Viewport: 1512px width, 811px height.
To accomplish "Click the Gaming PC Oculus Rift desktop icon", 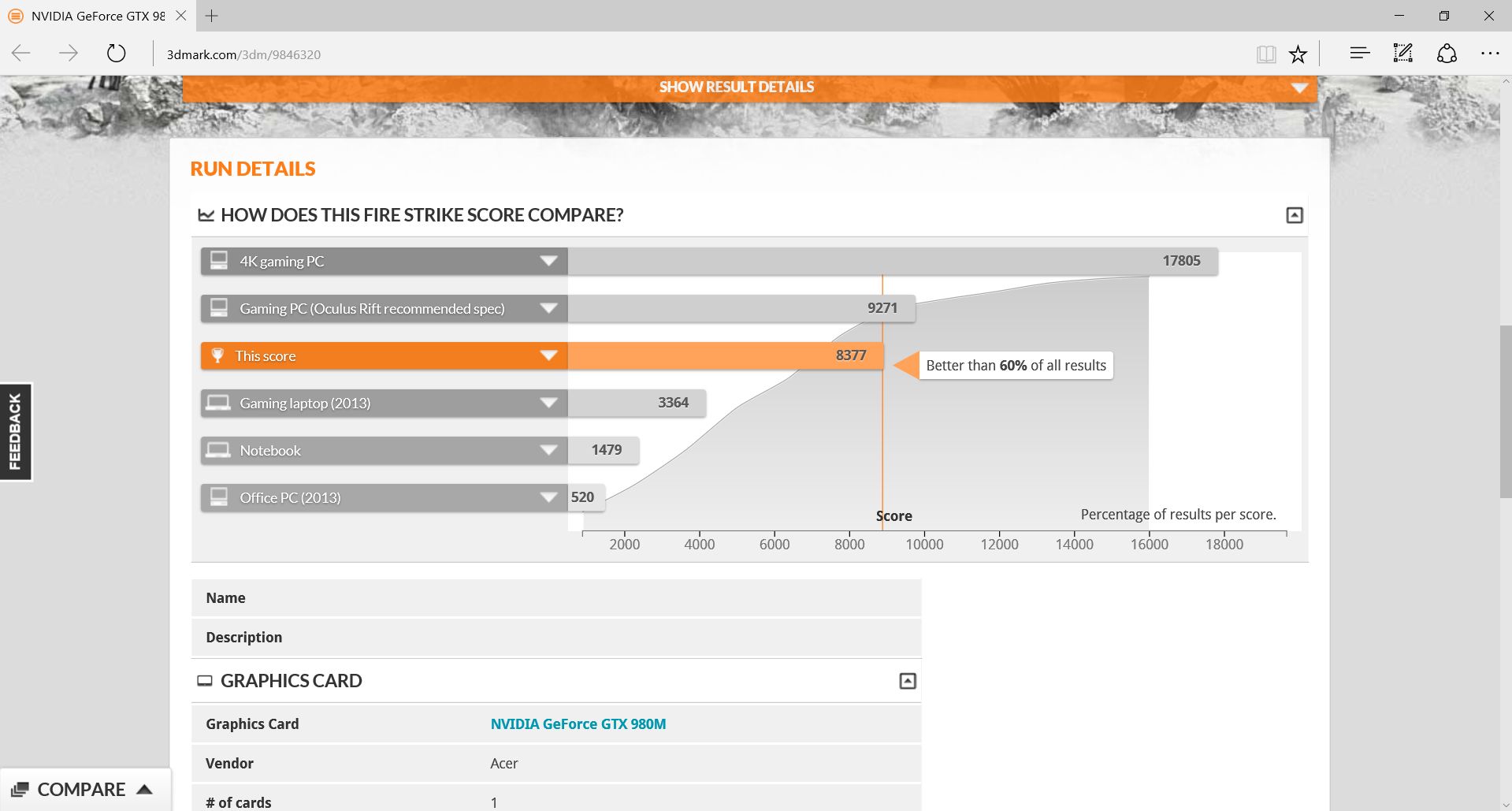I will pyautogui.click(x=219, y=307).
